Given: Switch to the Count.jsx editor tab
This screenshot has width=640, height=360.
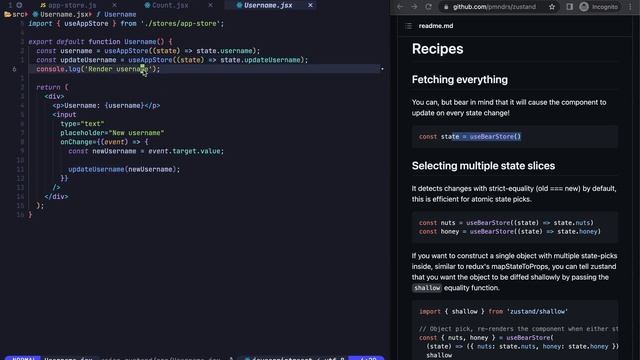Looking at the screenshot, I should pyautogui.click(x=170, y=5).
